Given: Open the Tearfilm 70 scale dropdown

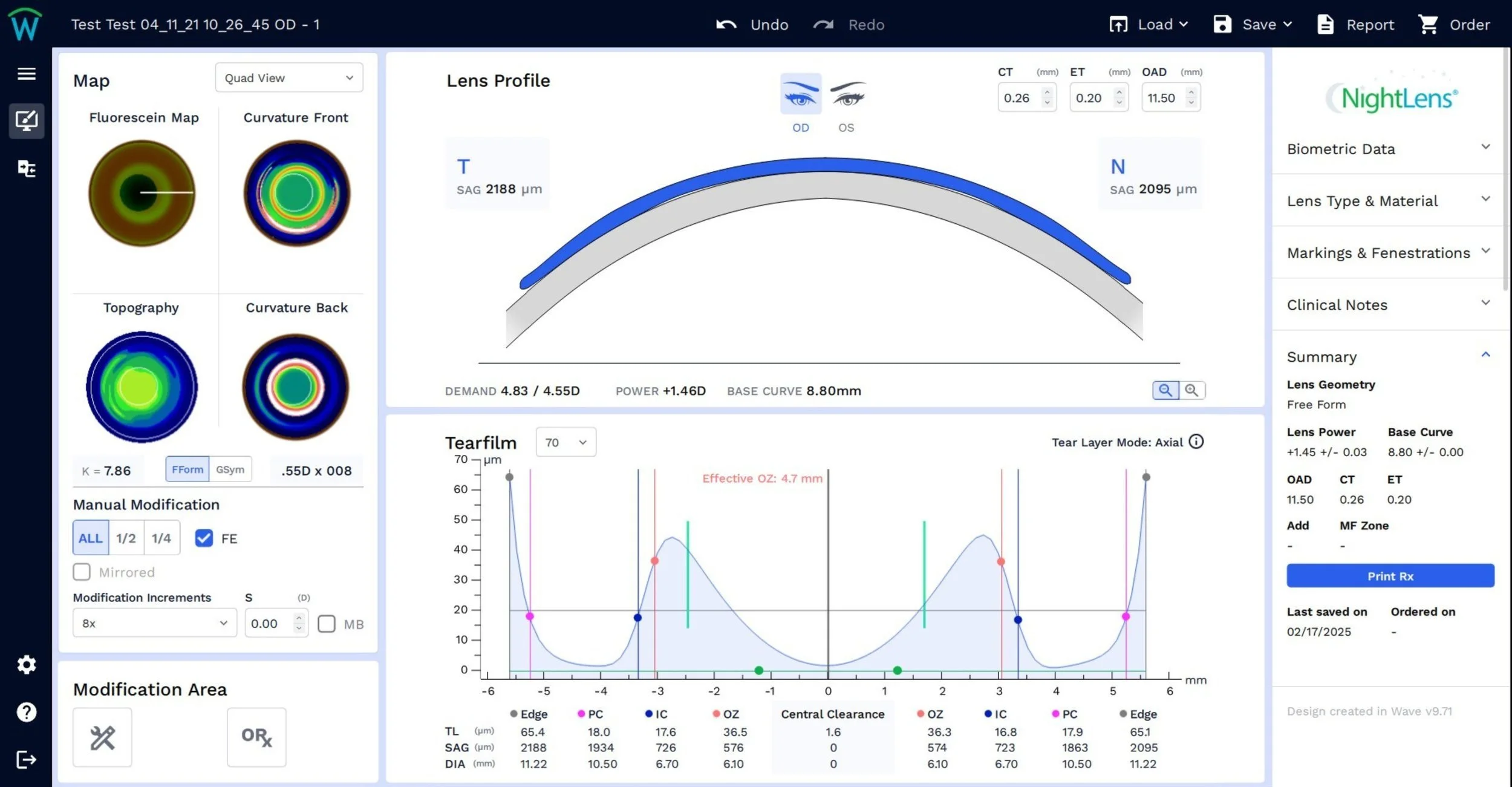Looking at the screenshot, I should [566, 442].
